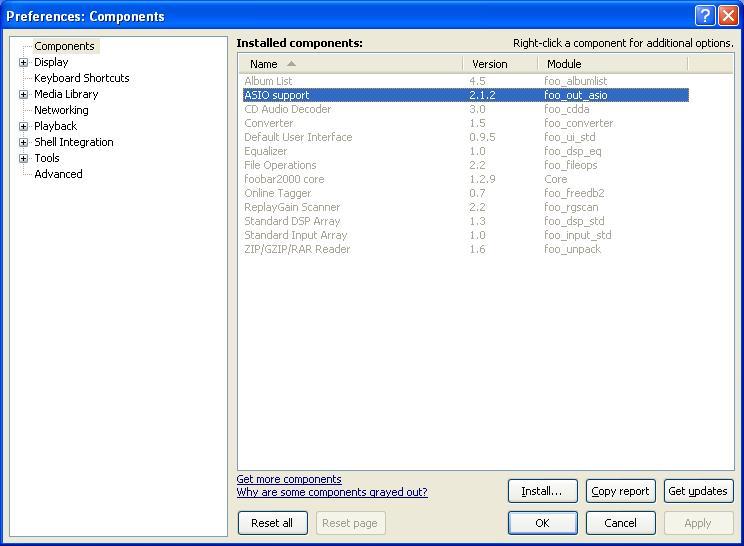The image size is (744, 546).
Task: Open the Media Library page
Action: pos(66,94)
